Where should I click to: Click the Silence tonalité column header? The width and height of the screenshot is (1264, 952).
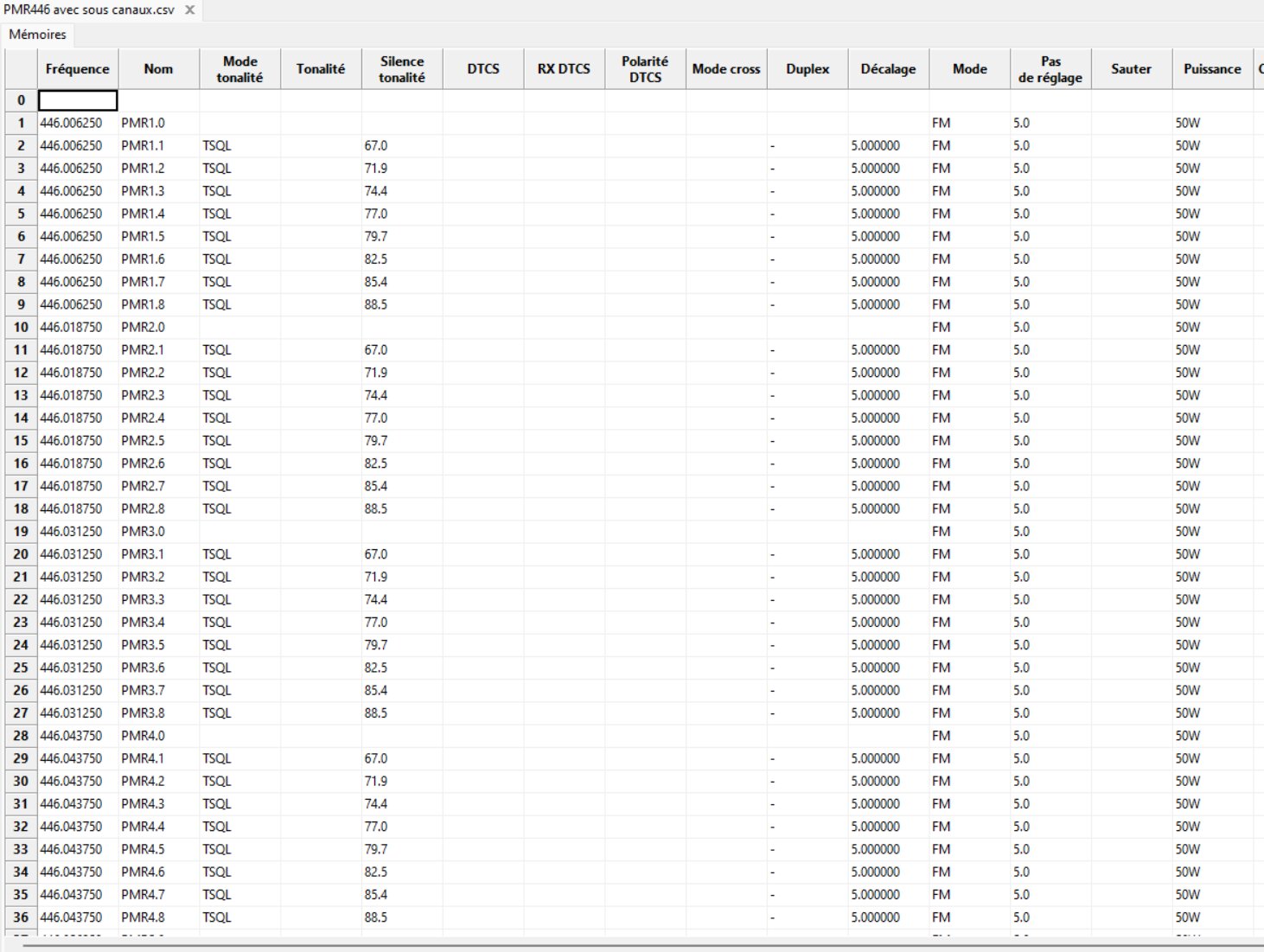pyautogui.click(x=402, y=69)
